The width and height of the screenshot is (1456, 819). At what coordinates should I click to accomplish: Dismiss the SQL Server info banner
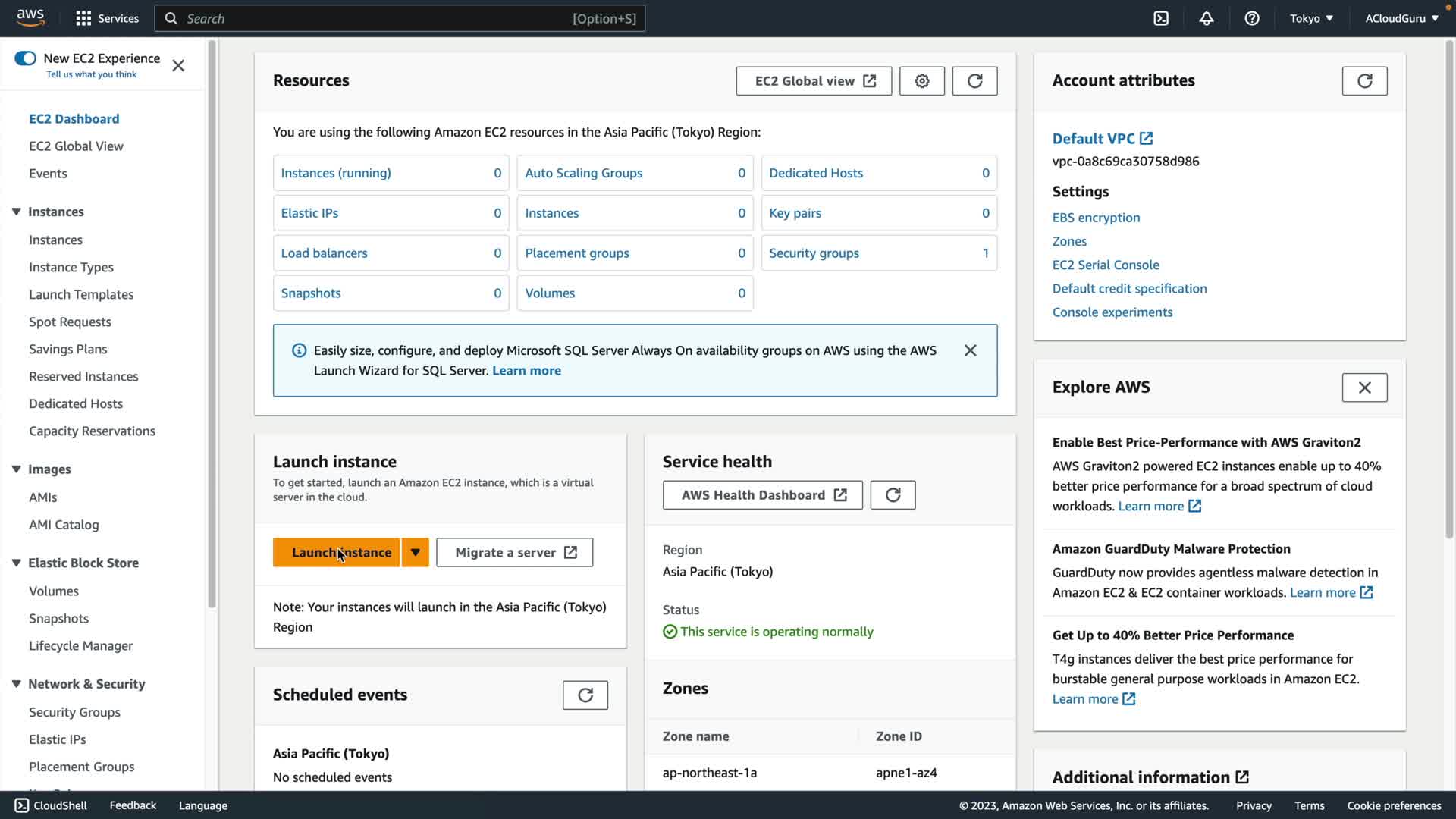pyautogui.click(x=970, y=350)
